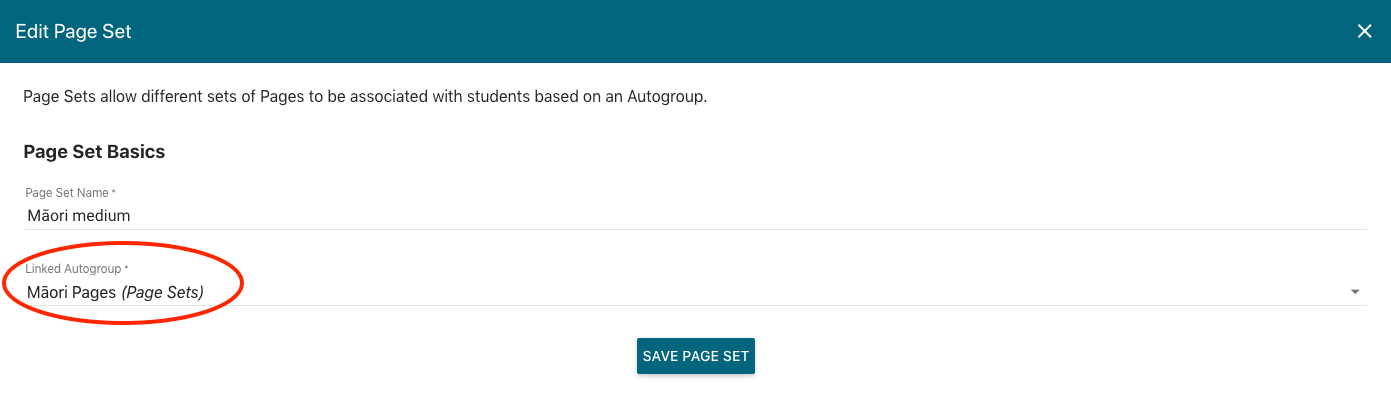
Task: Click the teal dialog header bar
Action: (700, 31)
